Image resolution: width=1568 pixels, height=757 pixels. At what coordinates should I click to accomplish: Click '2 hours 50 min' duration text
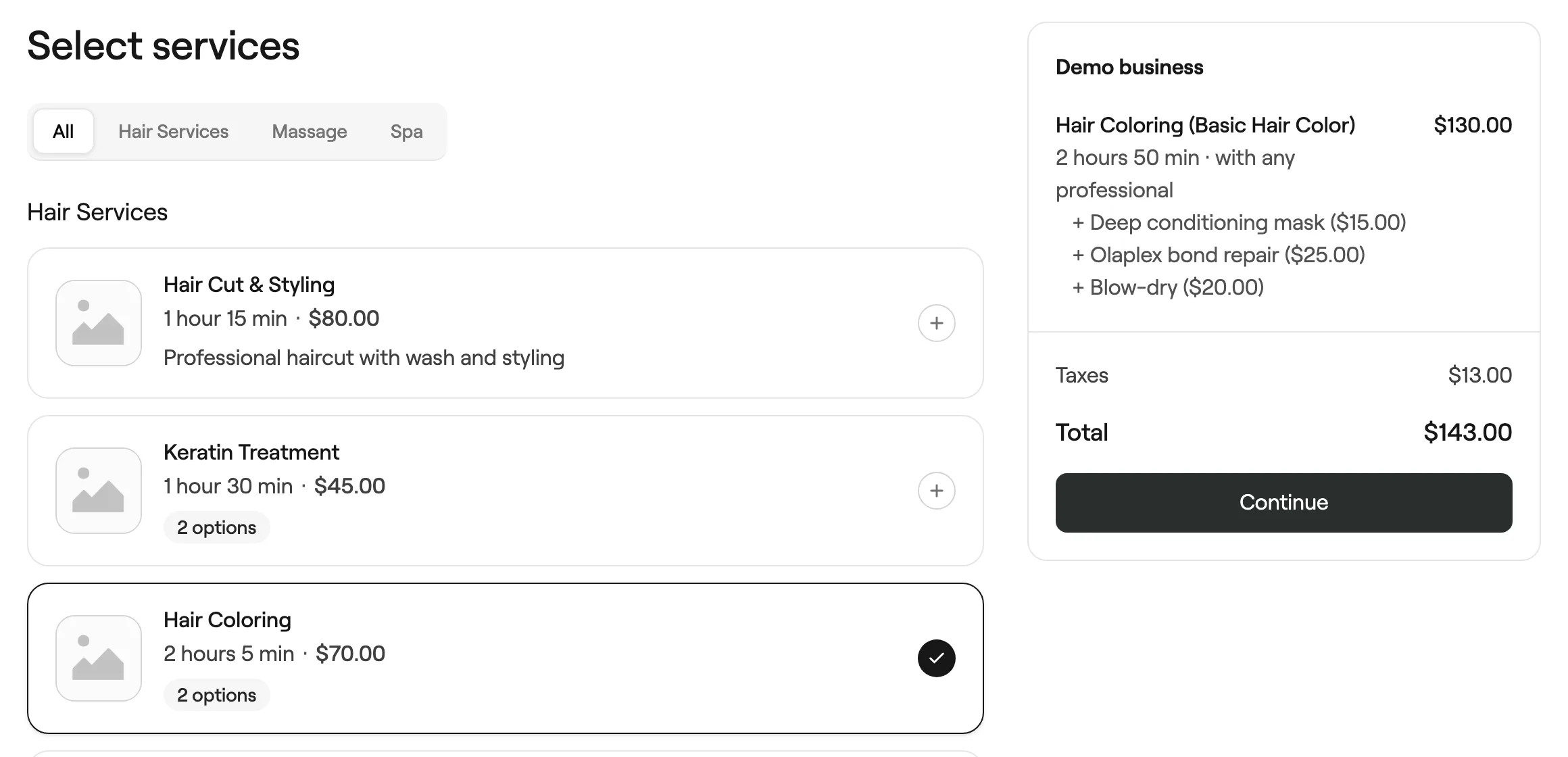click(x=1127, y=157)
